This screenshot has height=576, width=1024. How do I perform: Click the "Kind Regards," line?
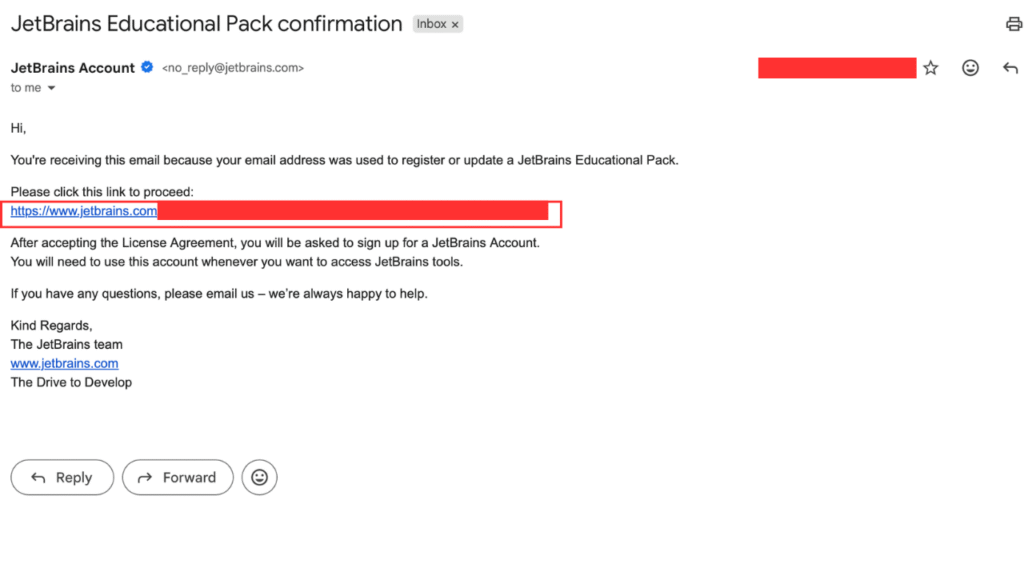(x=51, y=325)
